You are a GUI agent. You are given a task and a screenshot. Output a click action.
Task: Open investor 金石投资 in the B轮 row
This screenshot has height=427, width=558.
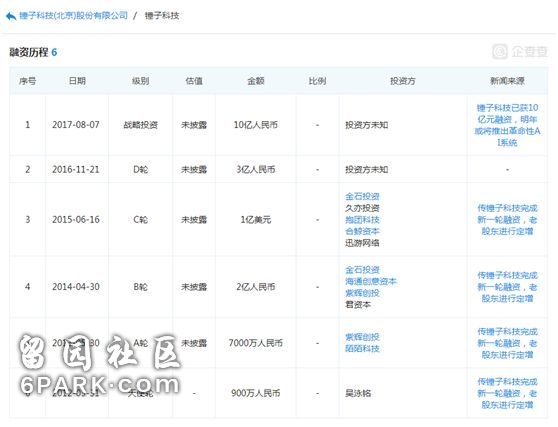pos(362,270)
